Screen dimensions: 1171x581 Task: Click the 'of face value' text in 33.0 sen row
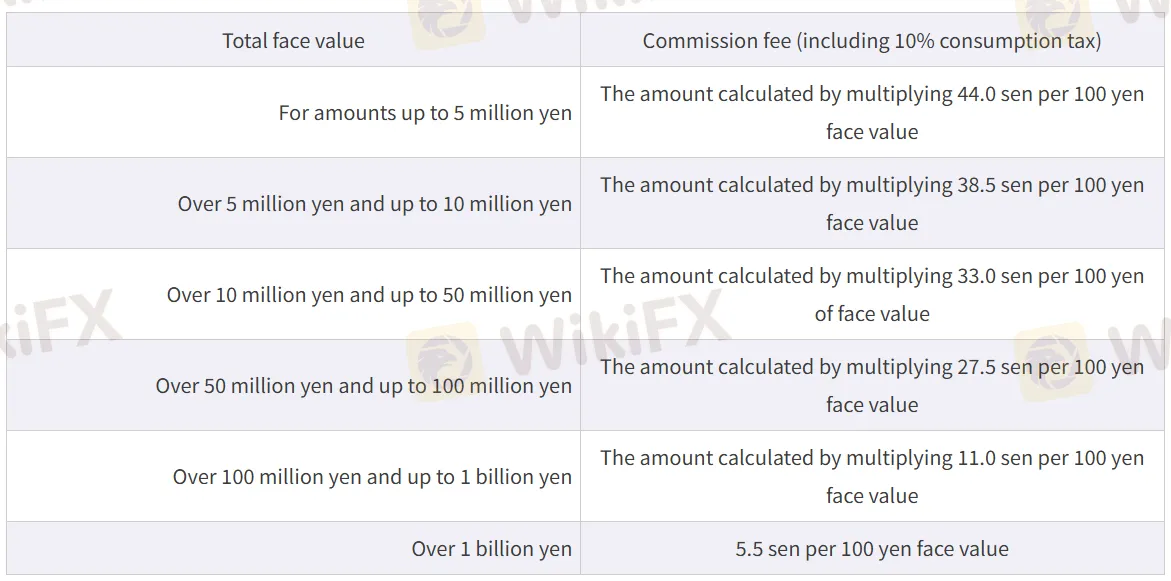872,314
